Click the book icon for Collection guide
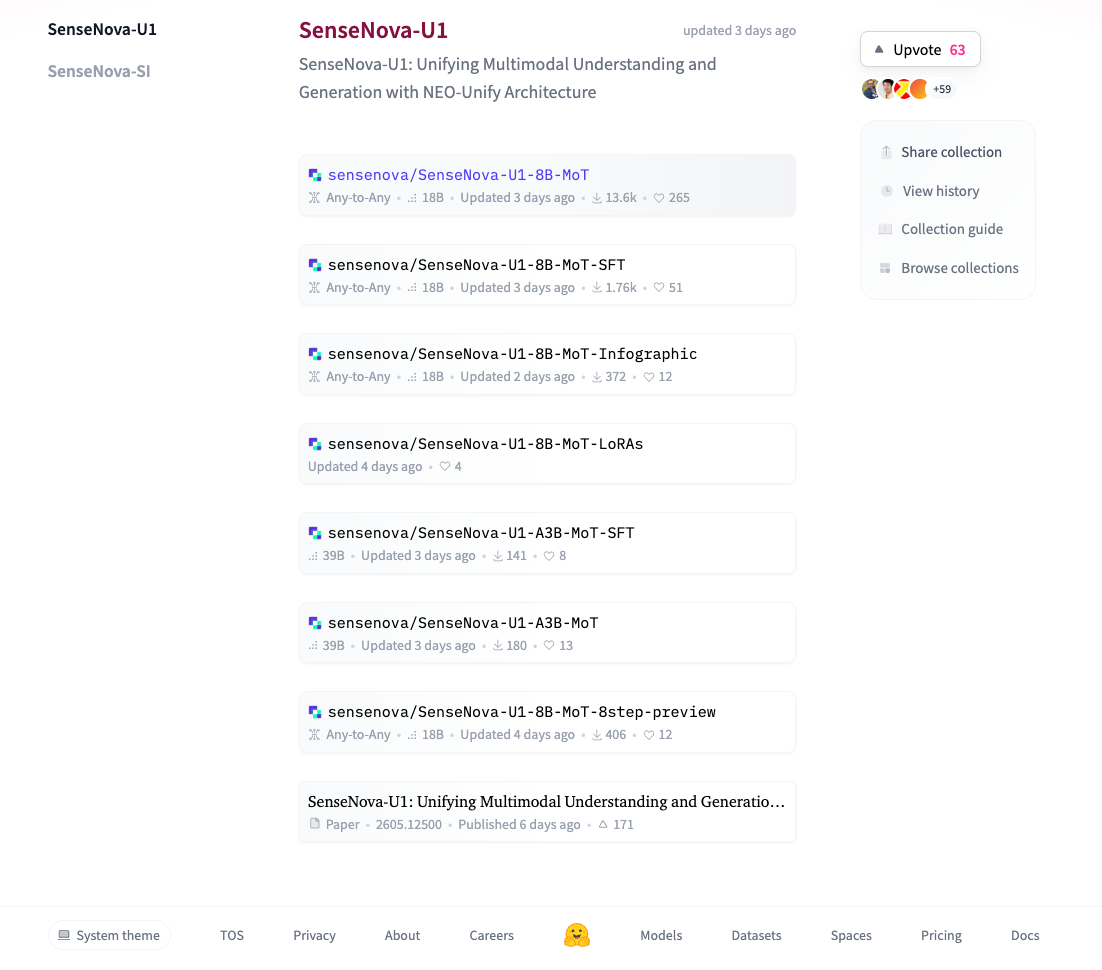This screenshot has height=970, width=1102. tap(886, 229)
